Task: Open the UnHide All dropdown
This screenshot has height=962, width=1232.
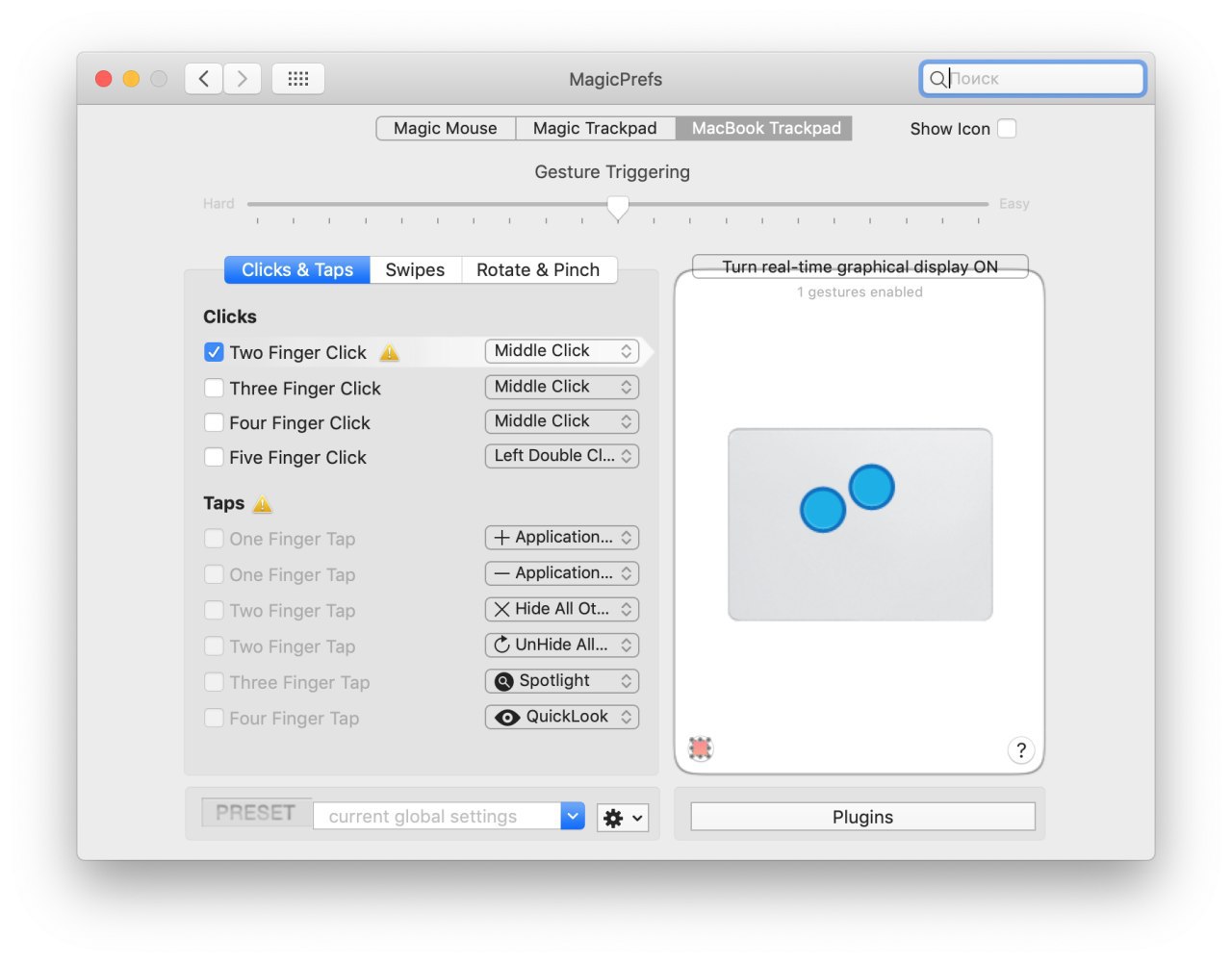Action: click(x=562, y=646)
